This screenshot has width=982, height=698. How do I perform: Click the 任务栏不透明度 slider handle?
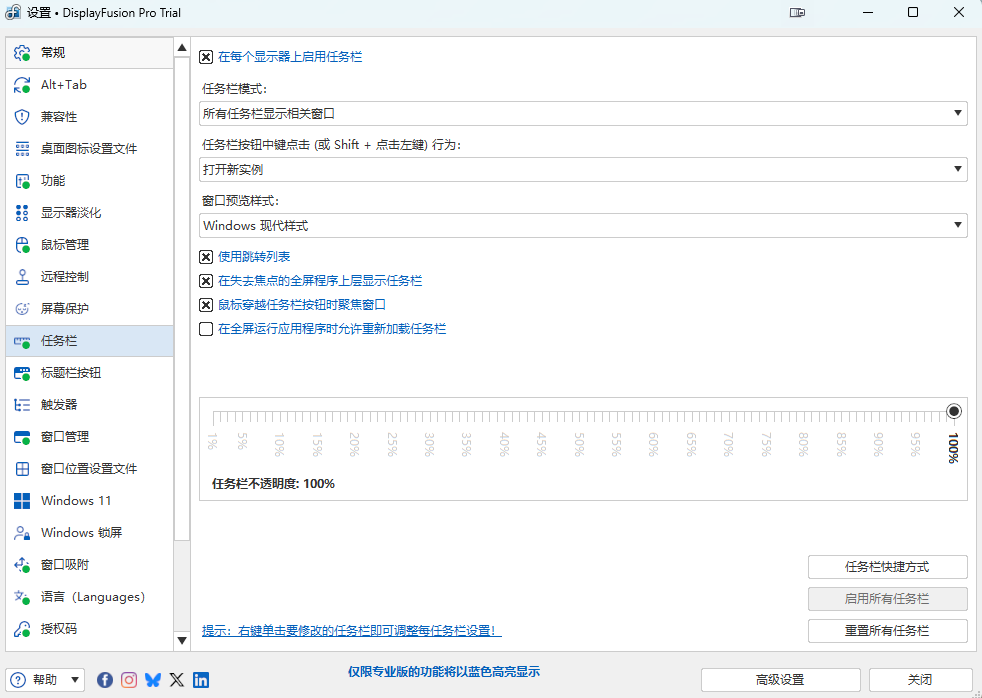[954, 411]
